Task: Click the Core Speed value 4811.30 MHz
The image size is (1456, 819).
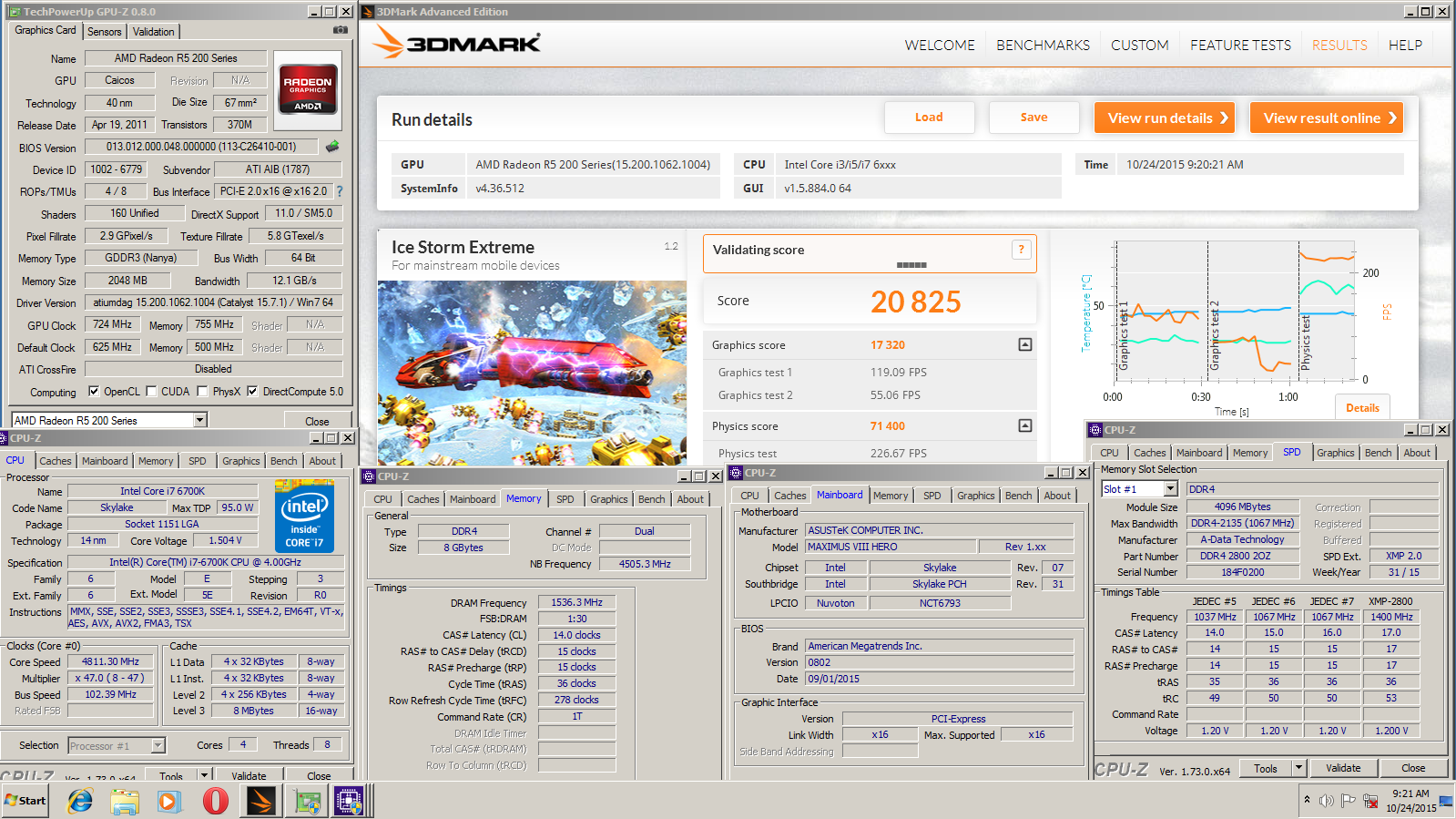Action: 110,662
